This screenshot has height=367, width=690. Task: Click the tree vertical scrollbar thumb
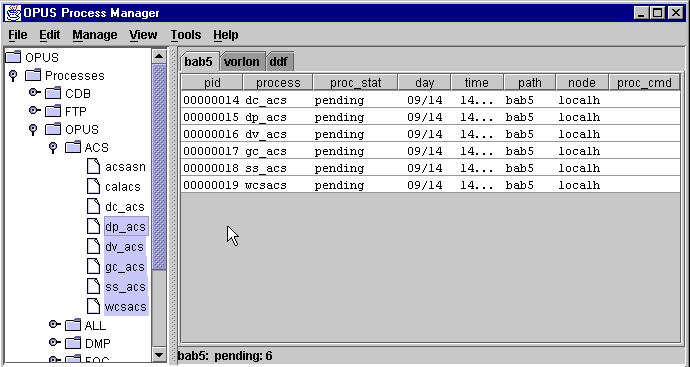(x=159, y=167)
